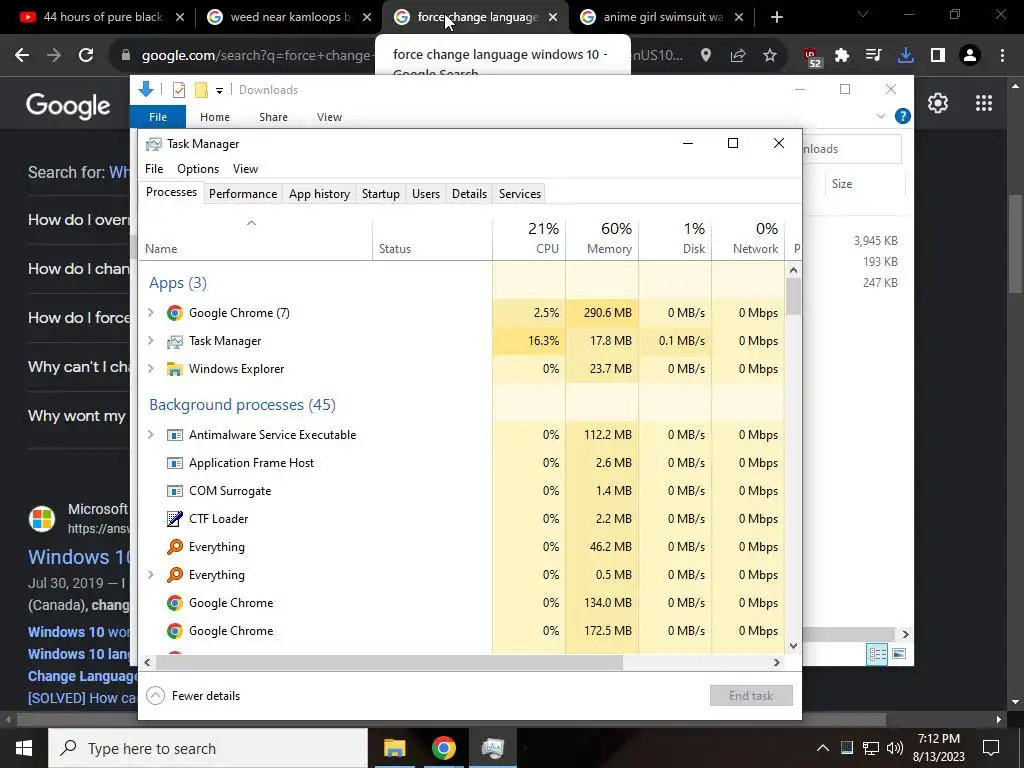1024x768 pixels.
Task: Open the Share tab in Downloads window
Action: [273, 117]
